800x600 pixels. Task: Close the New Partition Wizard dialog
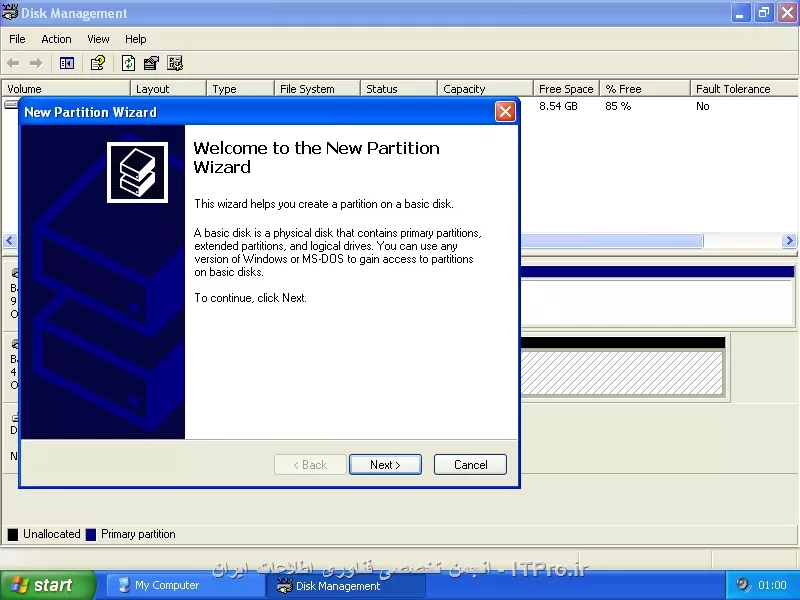point(505,111)
